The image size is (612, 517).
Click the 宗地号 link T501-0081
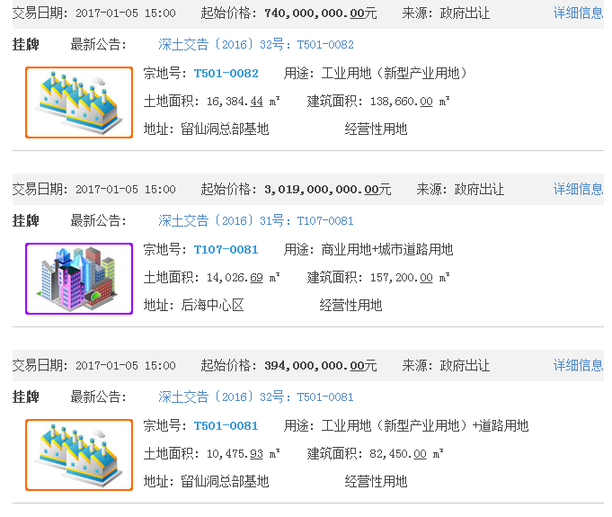click(x=226, y=426)
